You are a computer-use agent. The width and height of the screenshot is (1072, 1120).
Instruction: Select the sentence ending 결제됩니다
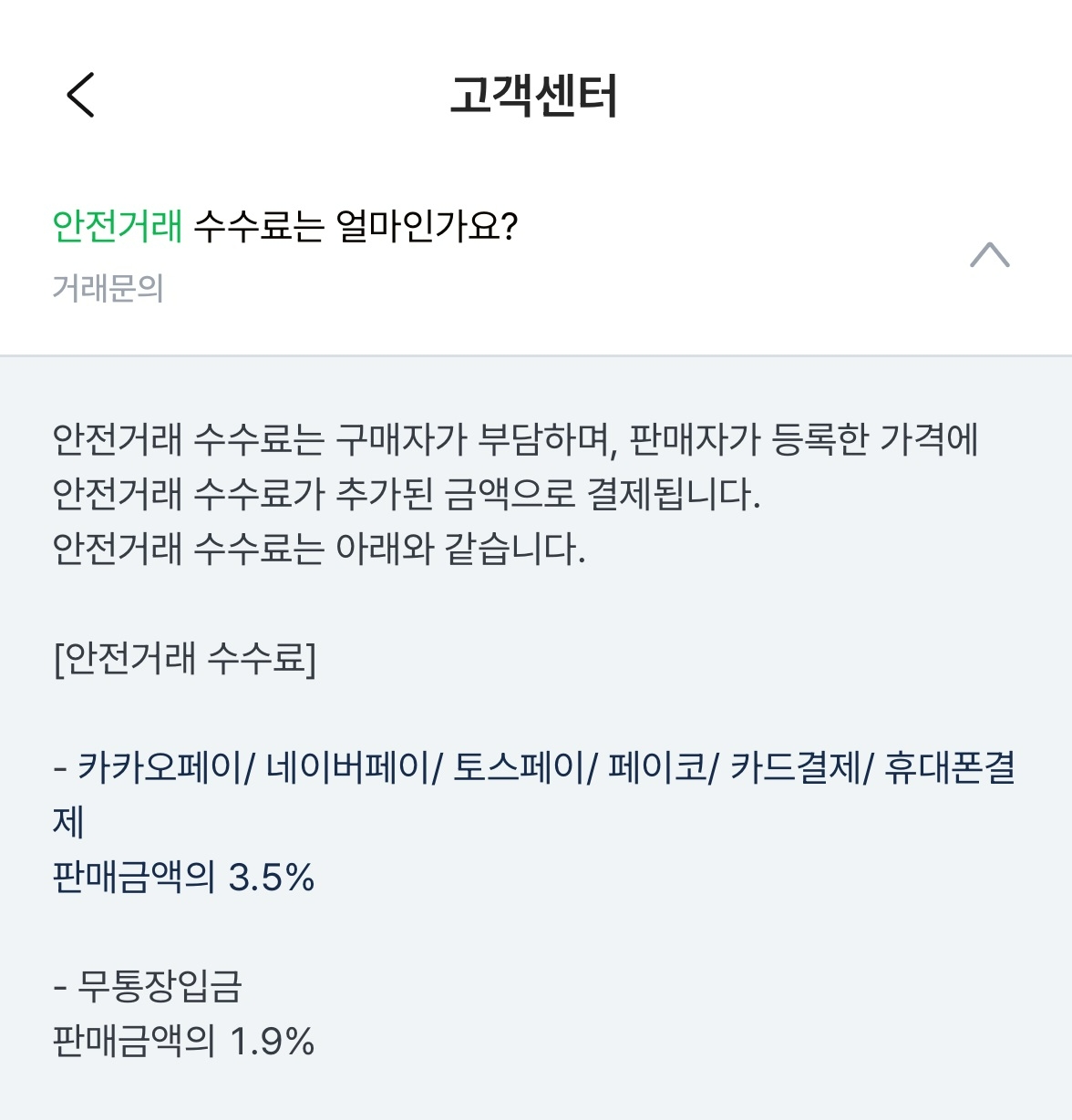coord(407,494)
